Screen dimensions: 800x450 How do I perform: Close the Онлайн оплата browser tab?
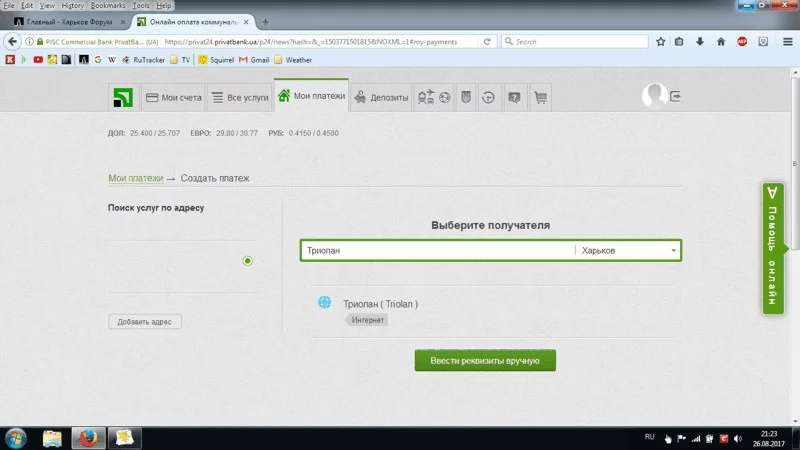tap(246, 22)
